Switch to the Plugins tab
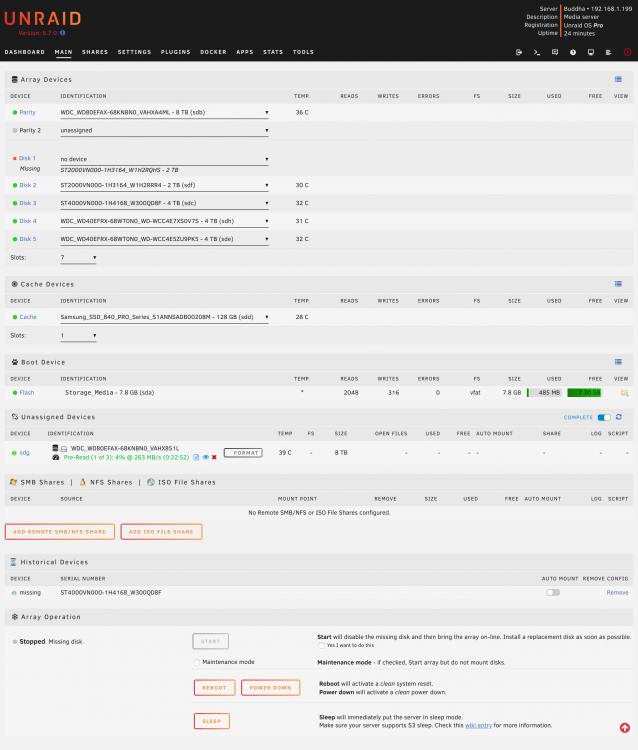The width and height of the screenshot is (638, 750). click(x=176, y=52)
